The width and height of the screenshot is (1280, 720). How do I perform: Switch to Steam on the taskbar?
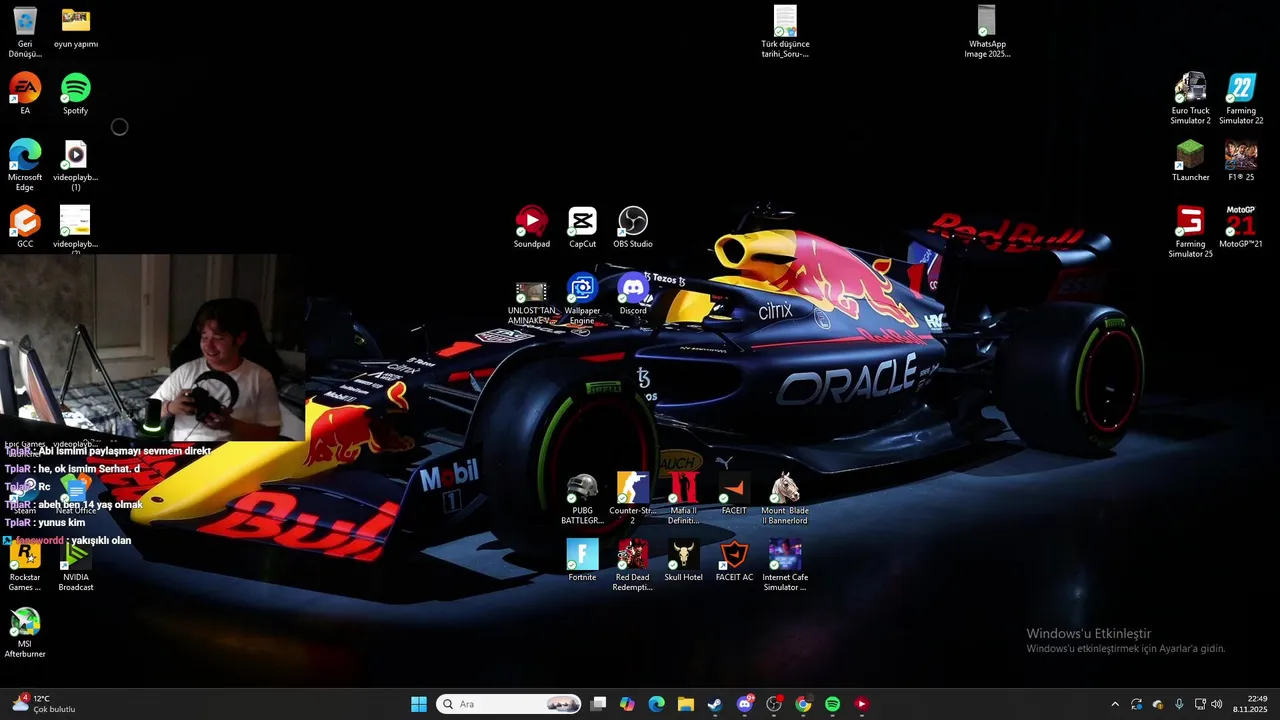pyautogui.click(x=715, y=704)
